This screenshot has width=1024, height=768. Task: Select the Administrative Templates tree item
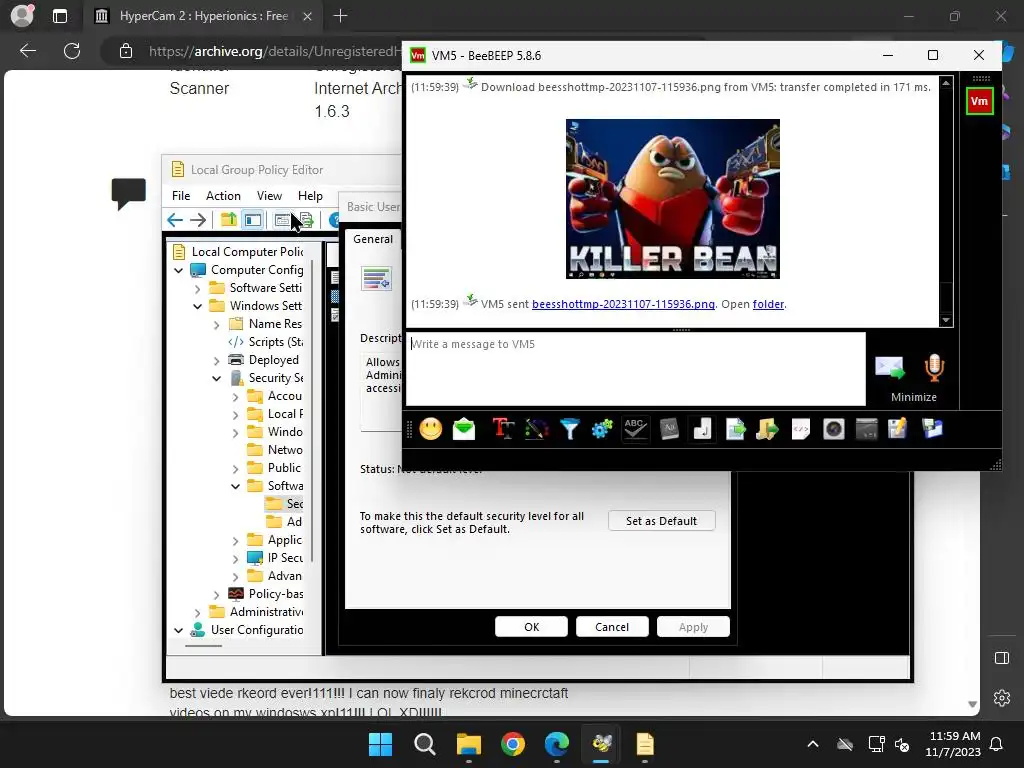257,611
